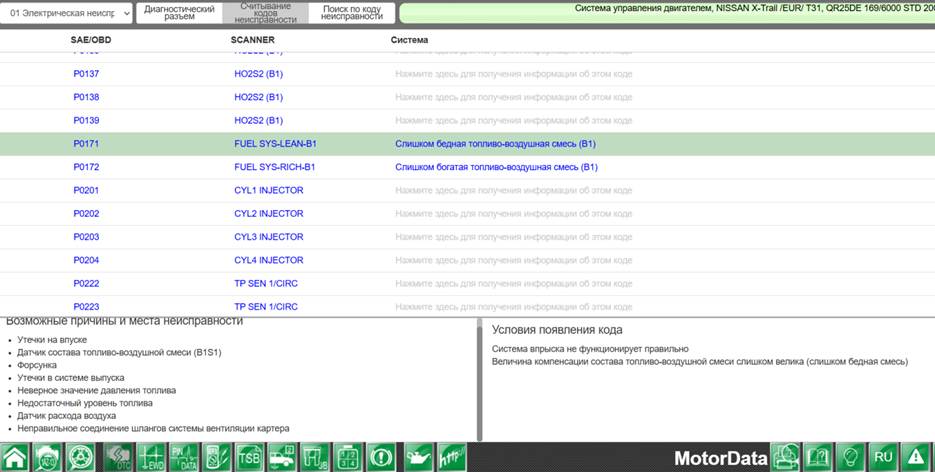Click the causes panel vertical scrollbar
The image size is (935, 472).
click(479, 381)
